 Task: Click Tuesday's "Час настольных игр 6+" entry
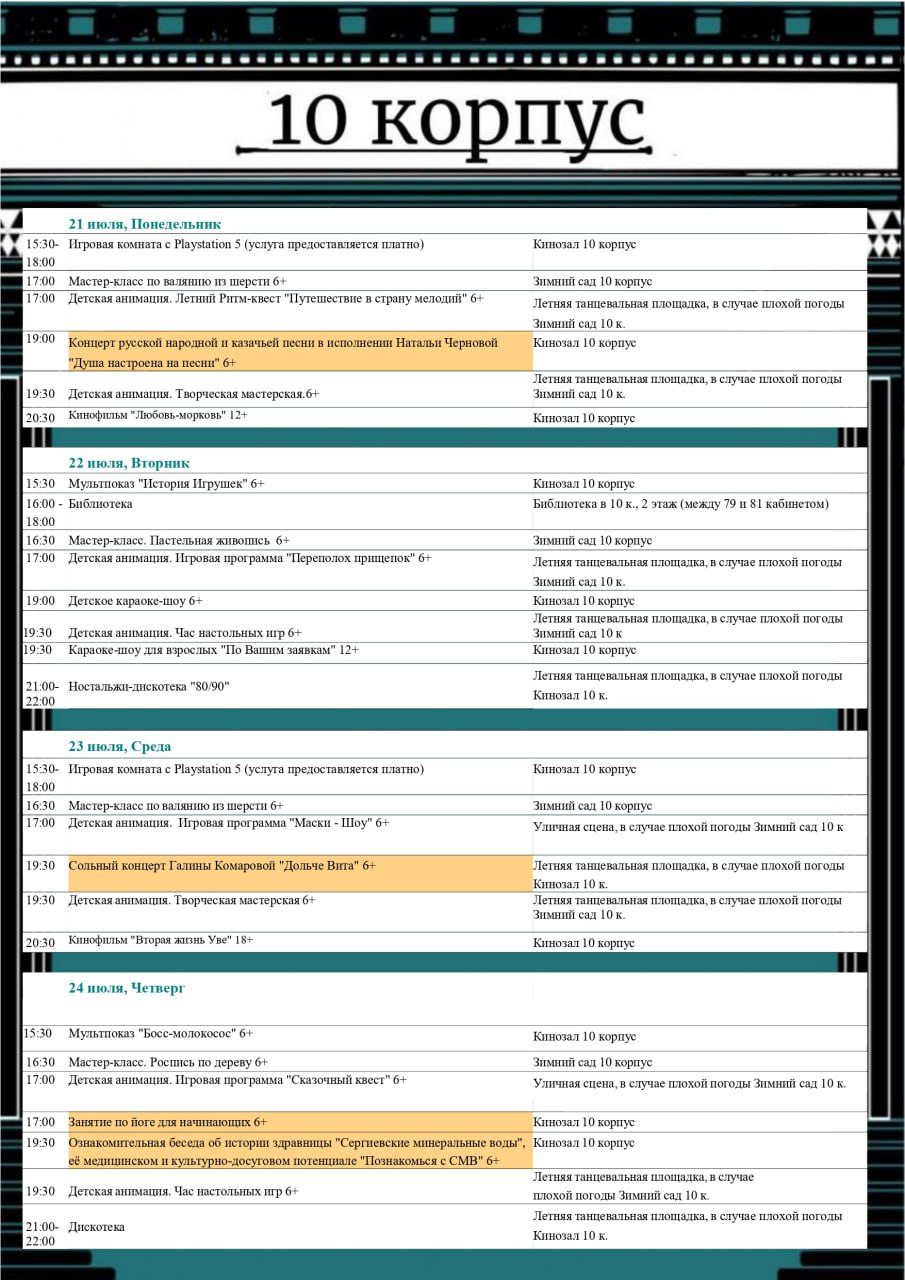tap(185, 633)
